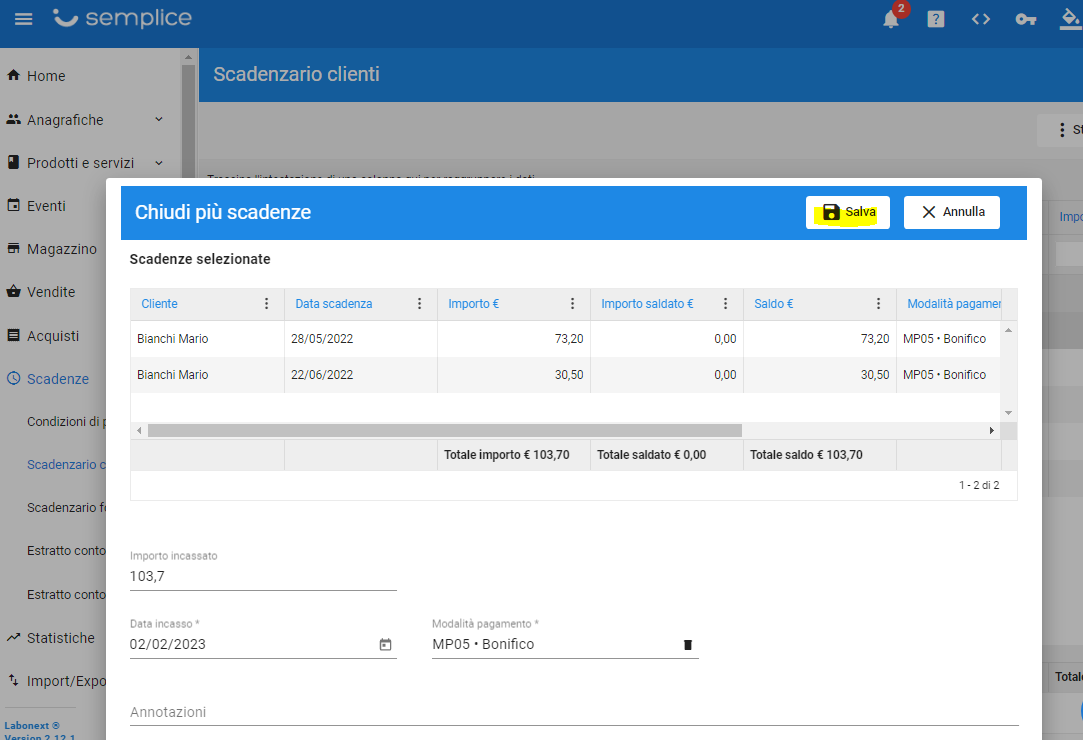The height and width of the screenshot is (740, 1083).
Task: Open the hamburger menu icon
Action: coord(23,19)
